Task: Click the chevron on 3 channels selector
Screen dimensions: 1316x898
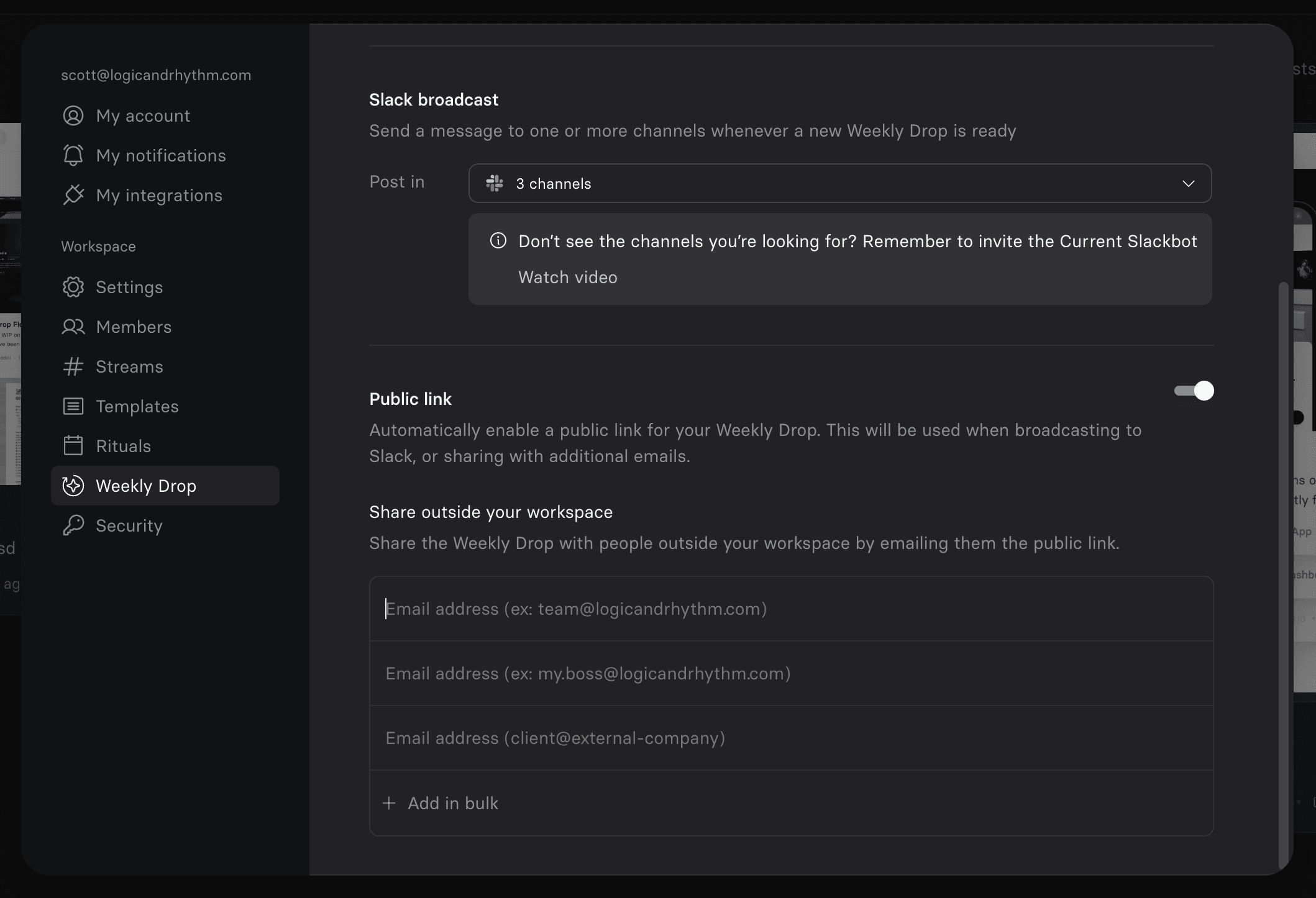Action: [1188, 184]
